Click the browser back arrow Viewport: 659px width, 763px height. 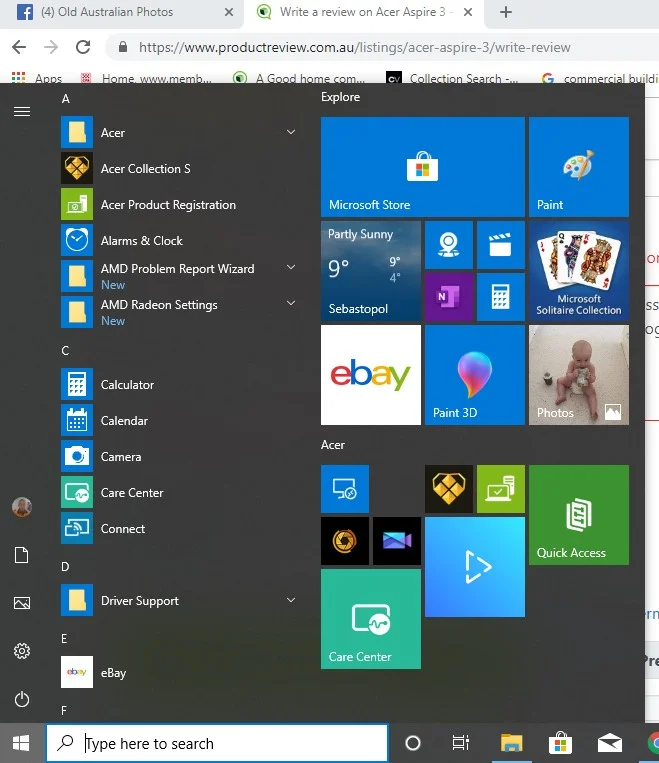click(19, 47)
